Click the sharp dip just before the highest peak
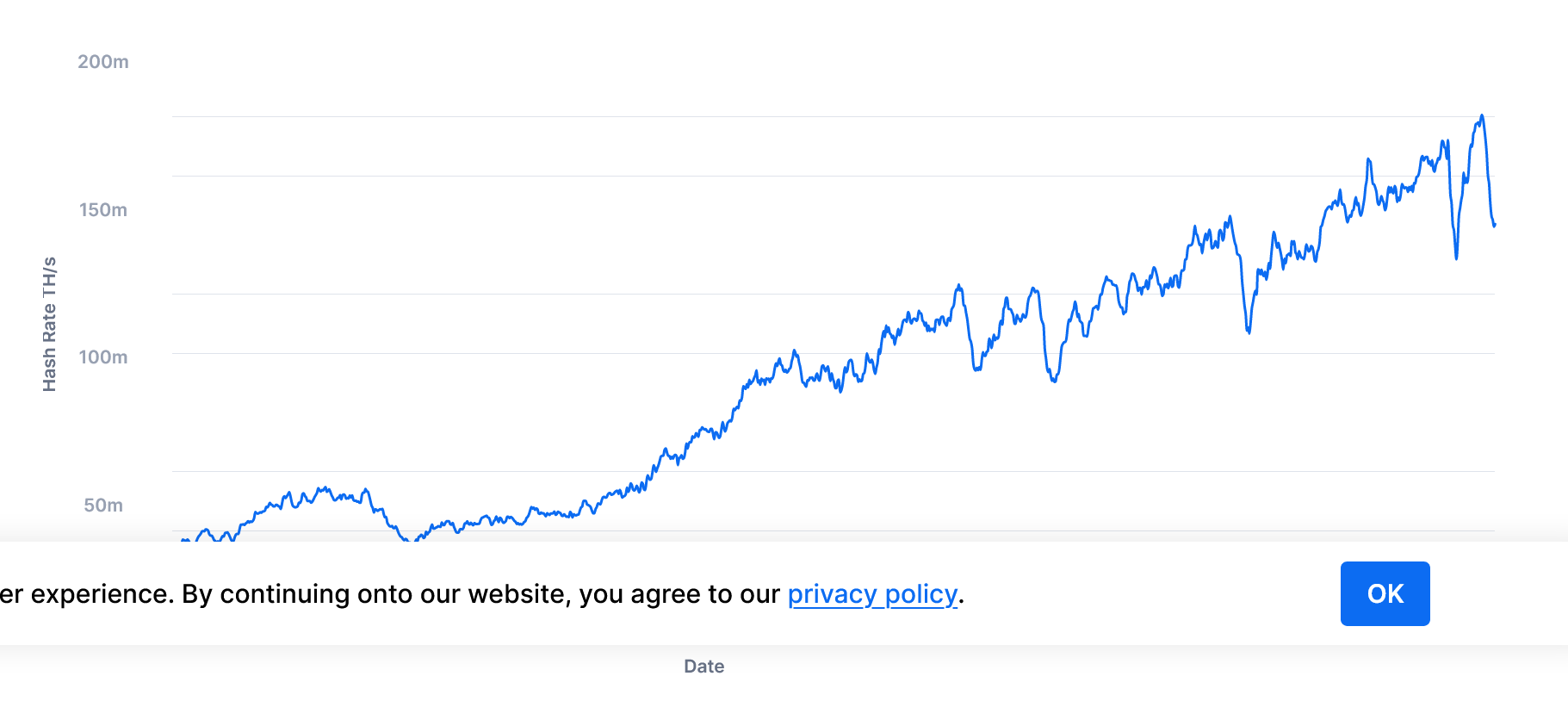This screenshot has width=1568, height=701. click(1456, 257)
